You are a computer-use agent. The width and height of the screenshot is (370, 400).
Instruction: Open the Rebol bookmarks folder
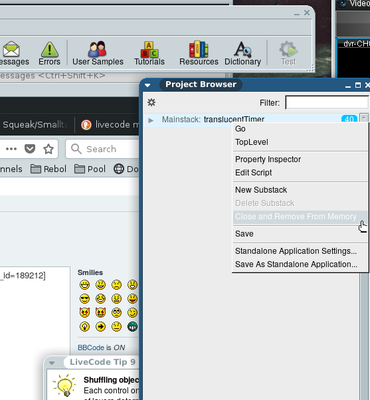49,169
